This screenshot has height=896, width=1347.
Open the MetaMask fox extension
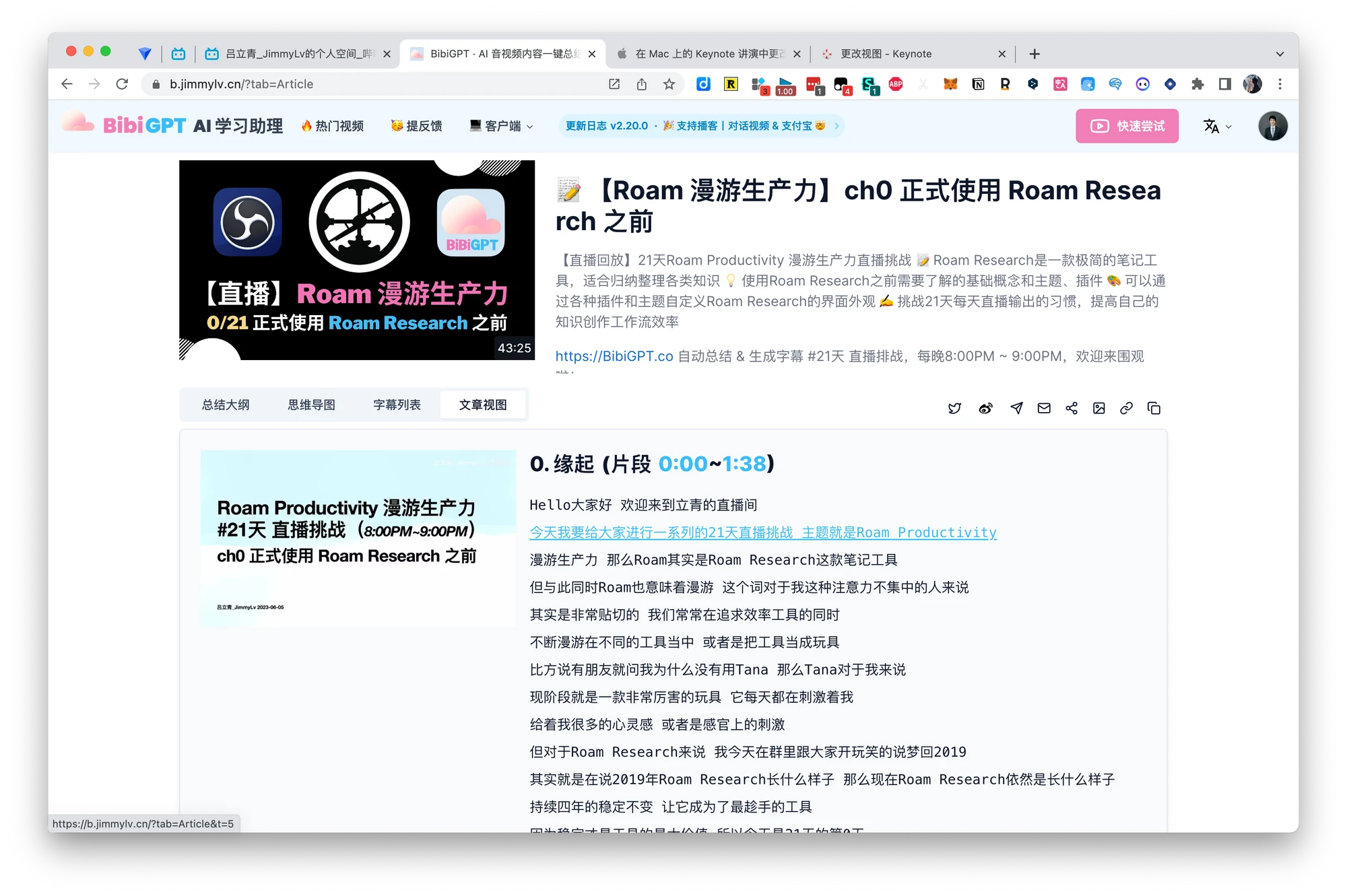(x=950, y=84)
